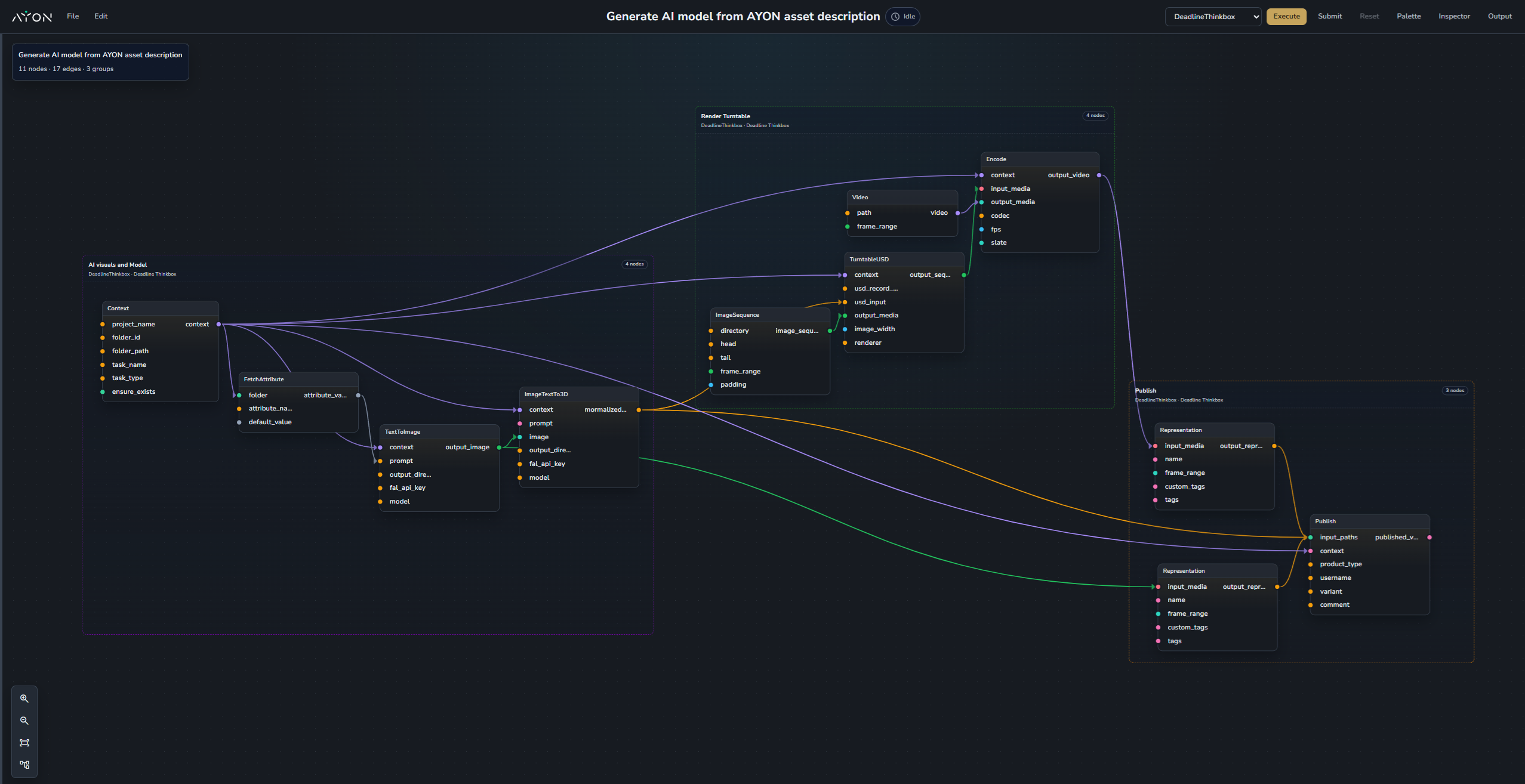
Task: Click the Submit button
Action: coord(1329,17)
